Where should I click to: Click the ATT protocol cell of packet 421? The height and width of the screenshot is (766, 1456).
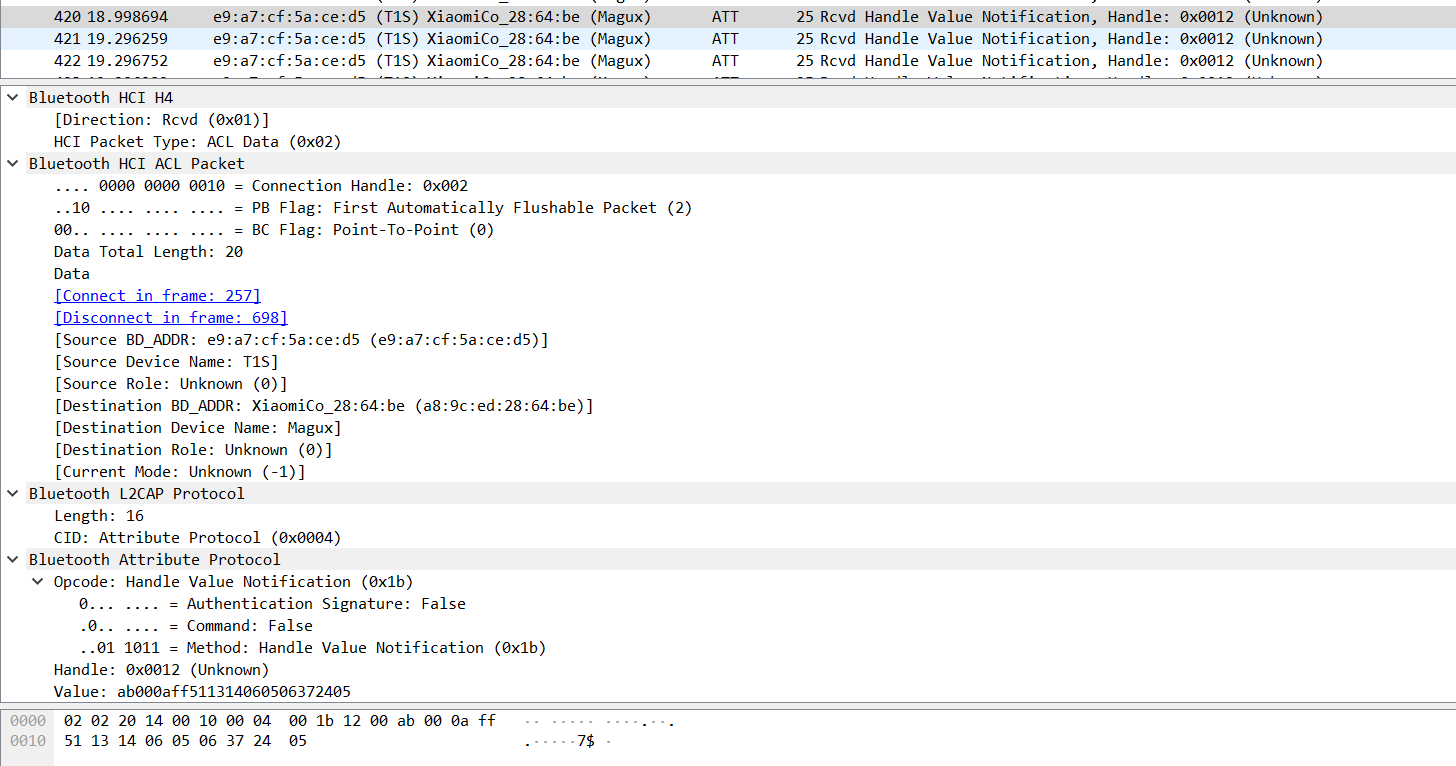pyautogui.click(x=726, y=39)
